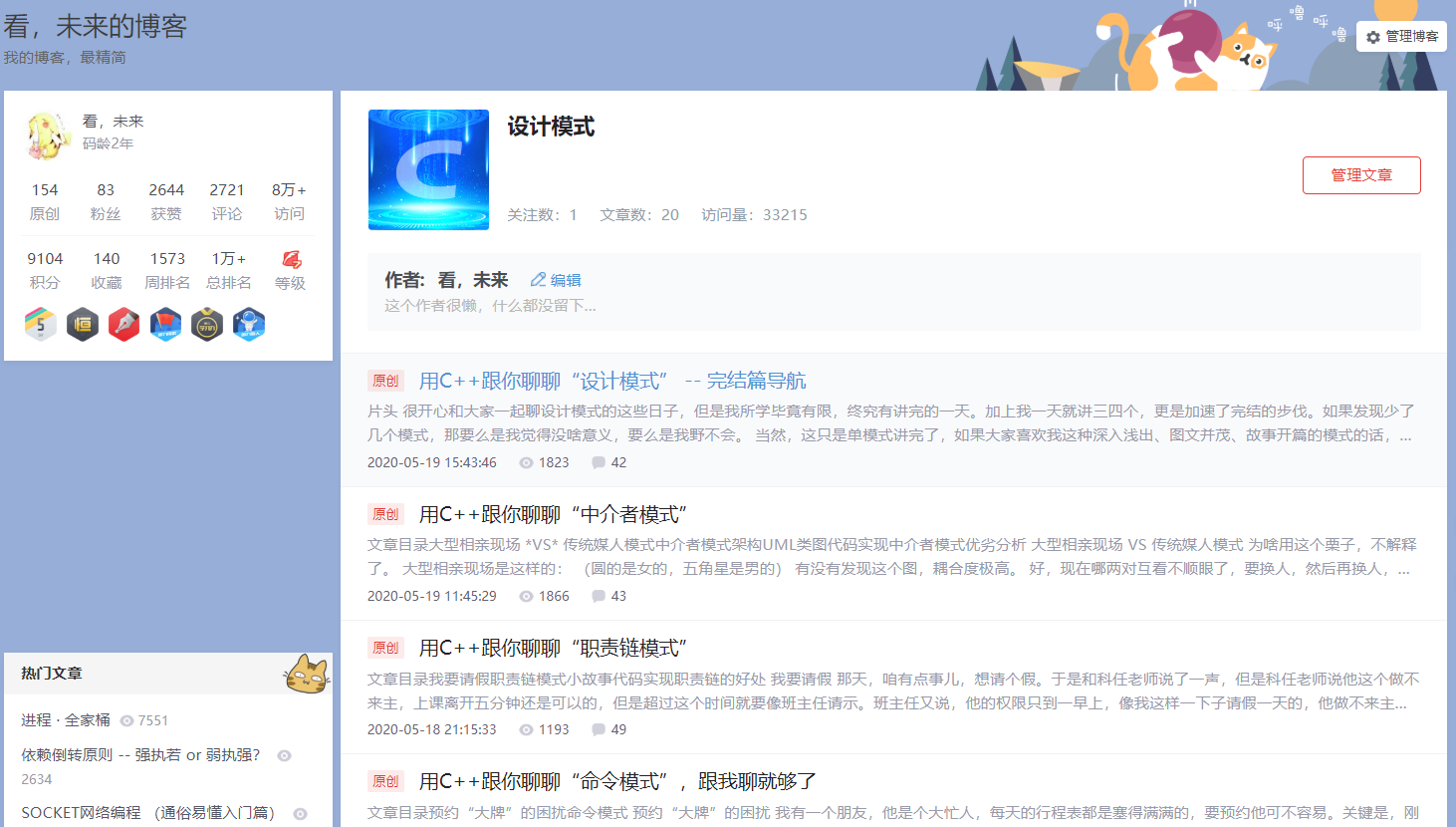Click the red pen medal badge
The width and height of the screenshot is (1456, 827).
(x=123, y=324)
